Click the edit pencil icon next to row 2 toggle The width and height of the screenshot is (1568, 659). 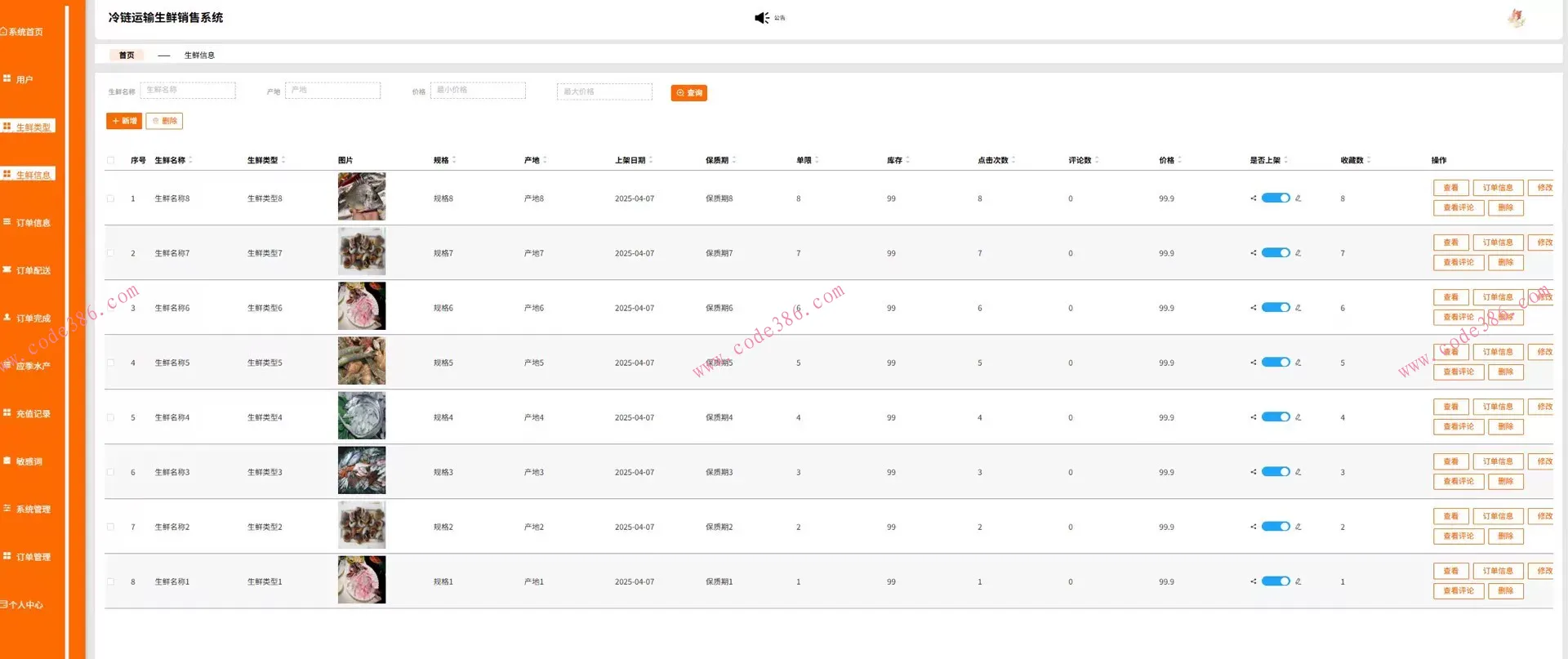[1298, 253]
